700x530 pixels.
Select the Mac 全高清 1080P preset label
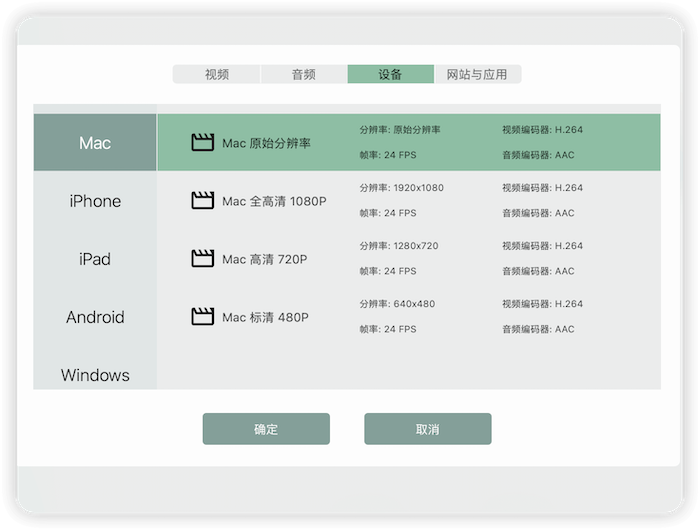point(274,201)
